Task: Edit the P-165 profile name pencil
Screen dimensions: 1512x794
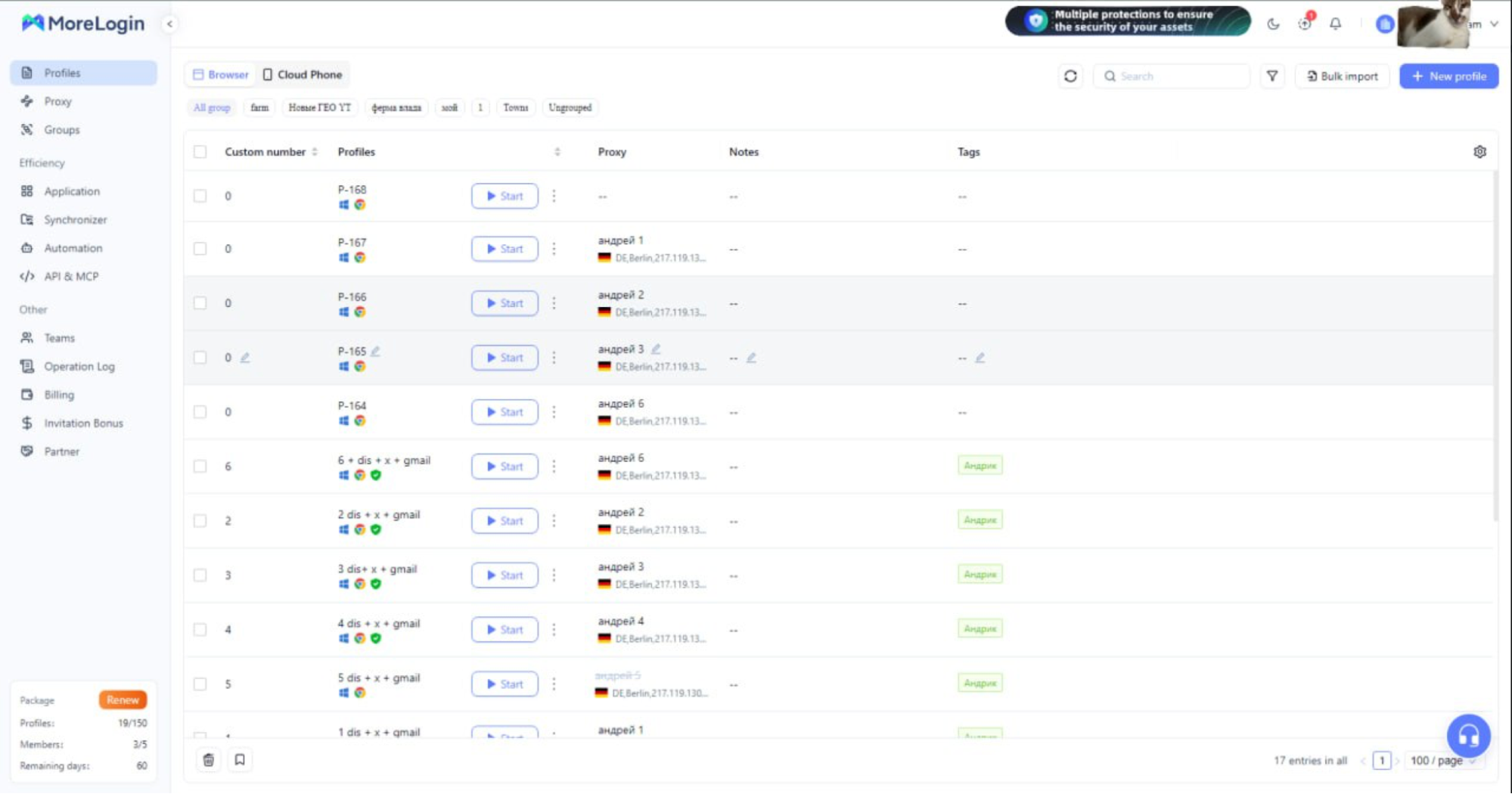Action: [376, 351]
